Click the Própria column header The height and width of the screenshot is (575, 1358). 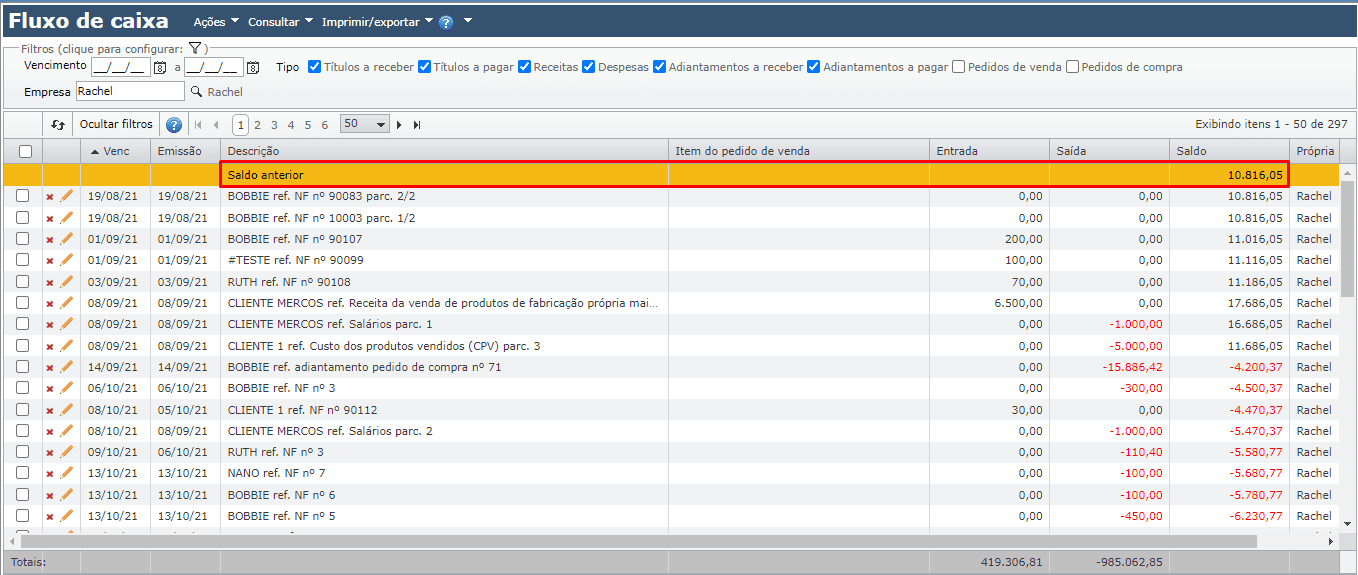point(1314,151)
